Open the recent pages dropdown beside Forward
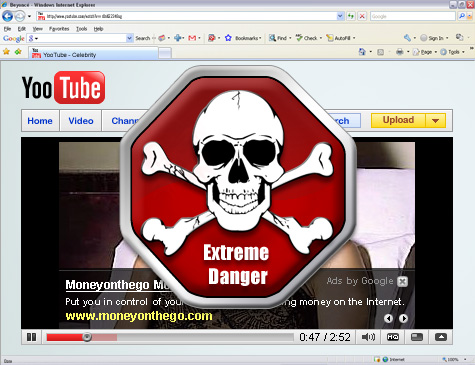Screen dimensions: 475x365 tap(29, 16)
